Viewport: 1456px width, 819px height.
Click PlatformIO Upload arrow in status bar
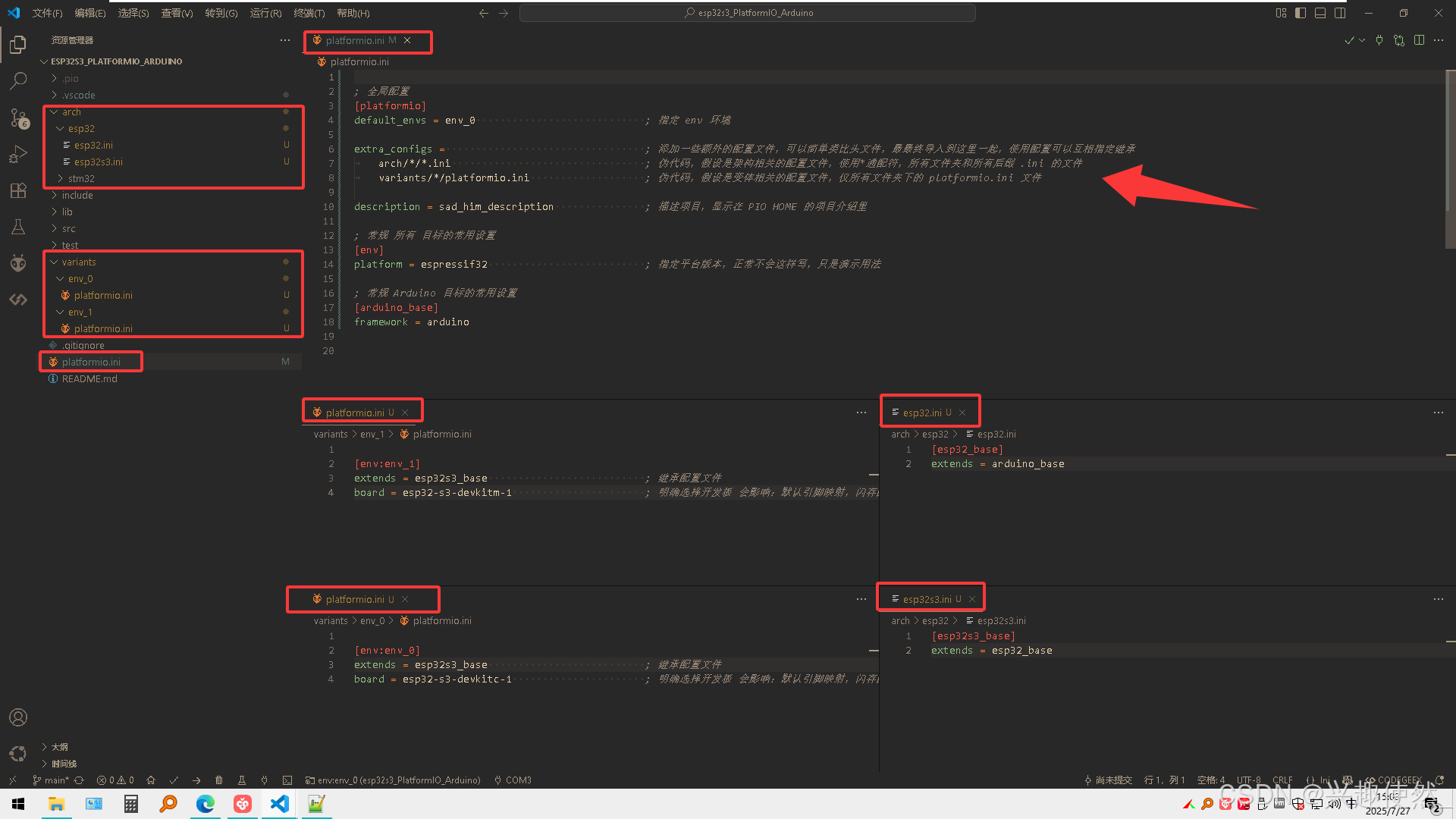pyautogui.click(x=196, y=780)
